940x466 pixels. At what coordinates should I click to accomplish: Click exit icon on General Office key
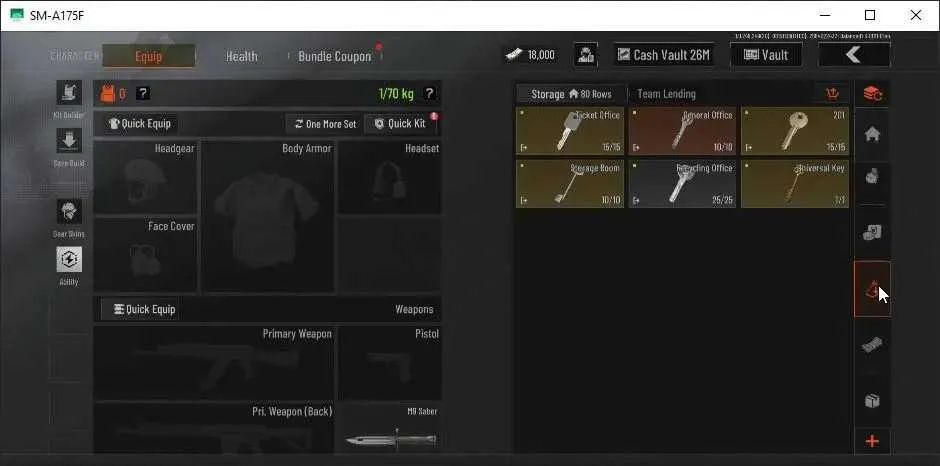tap(635, 148)
